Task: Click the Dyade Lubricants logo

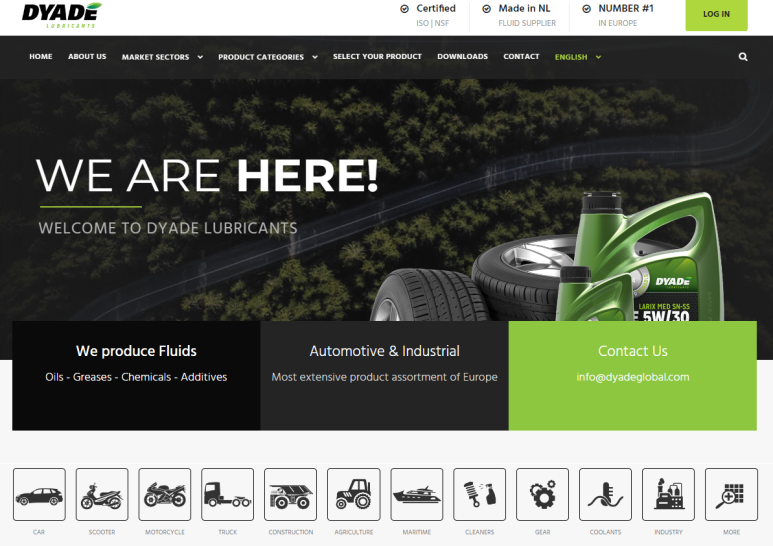Action: pyautogui.click(x=62, y=15)
